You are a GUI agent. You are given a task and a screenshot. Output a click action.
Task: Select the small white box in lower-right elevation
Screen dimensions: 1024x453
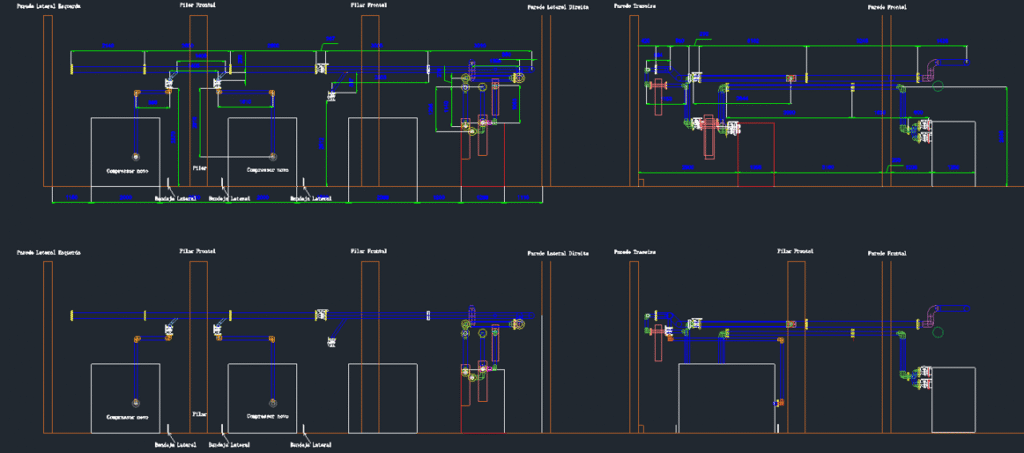(x=953, y=399)
